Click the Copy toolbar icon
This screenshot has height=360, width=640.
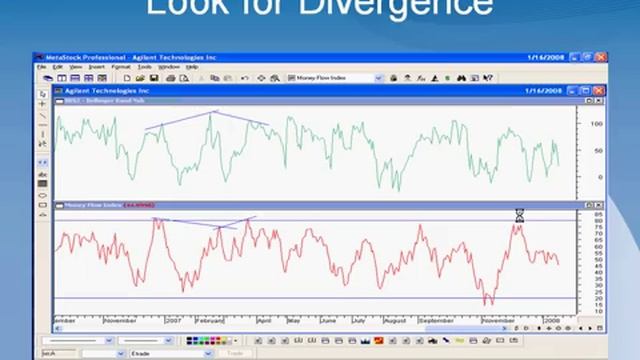click(x=215, y=78)
